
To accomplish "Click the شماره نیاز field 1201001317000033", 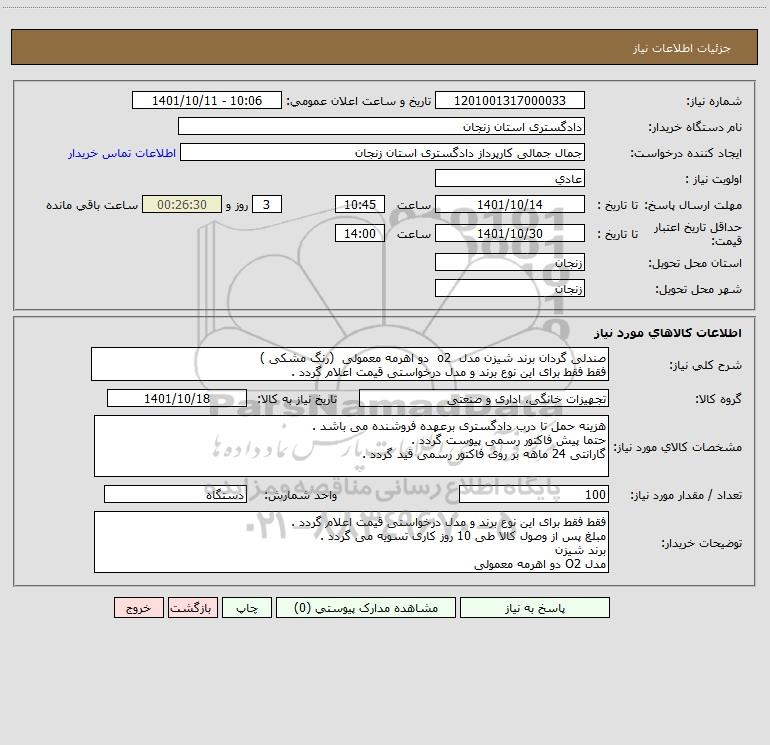I will click(510, 100).
